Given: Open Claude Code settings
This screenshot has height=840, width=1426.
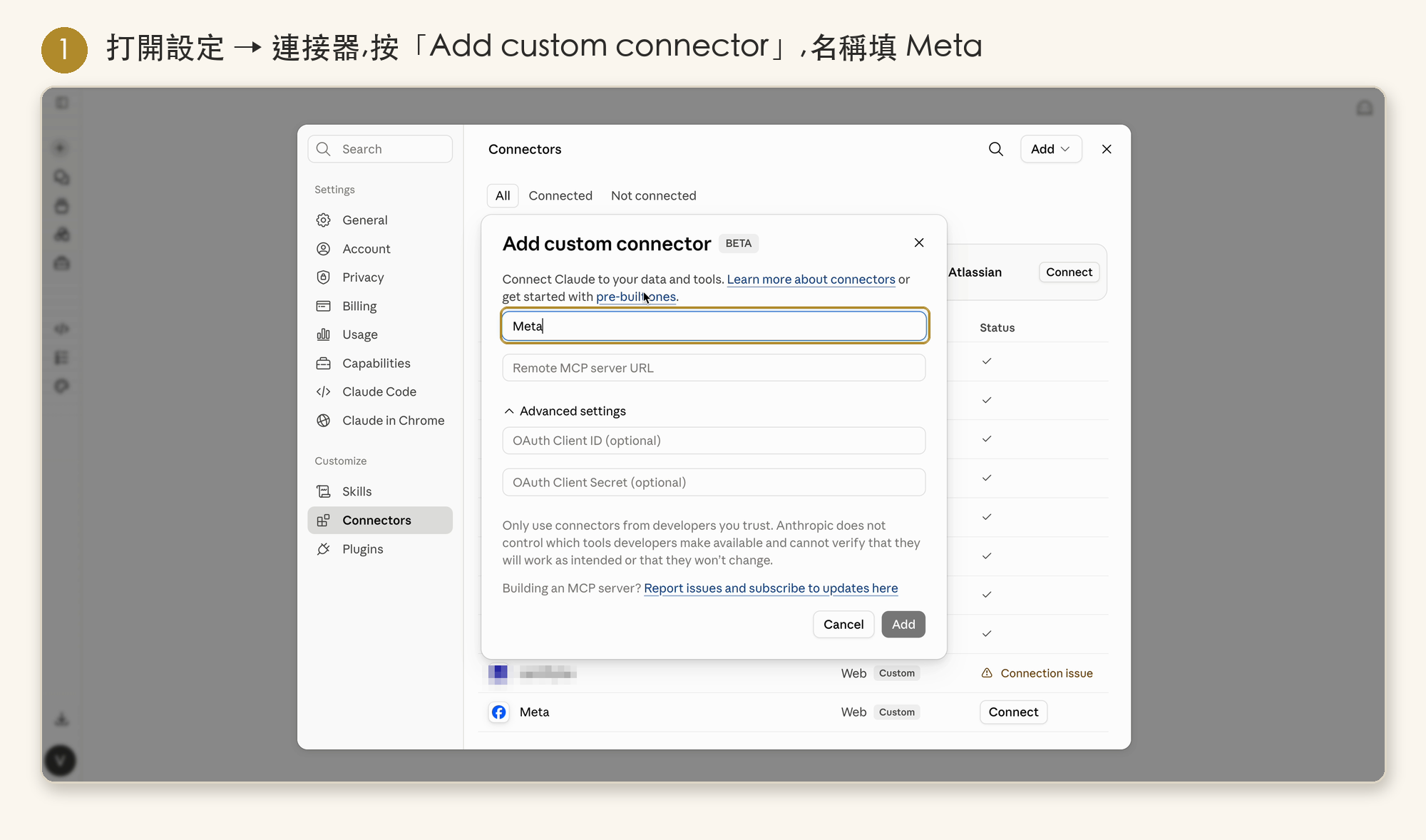Looking at the screenshot, I should coord(380,391).
